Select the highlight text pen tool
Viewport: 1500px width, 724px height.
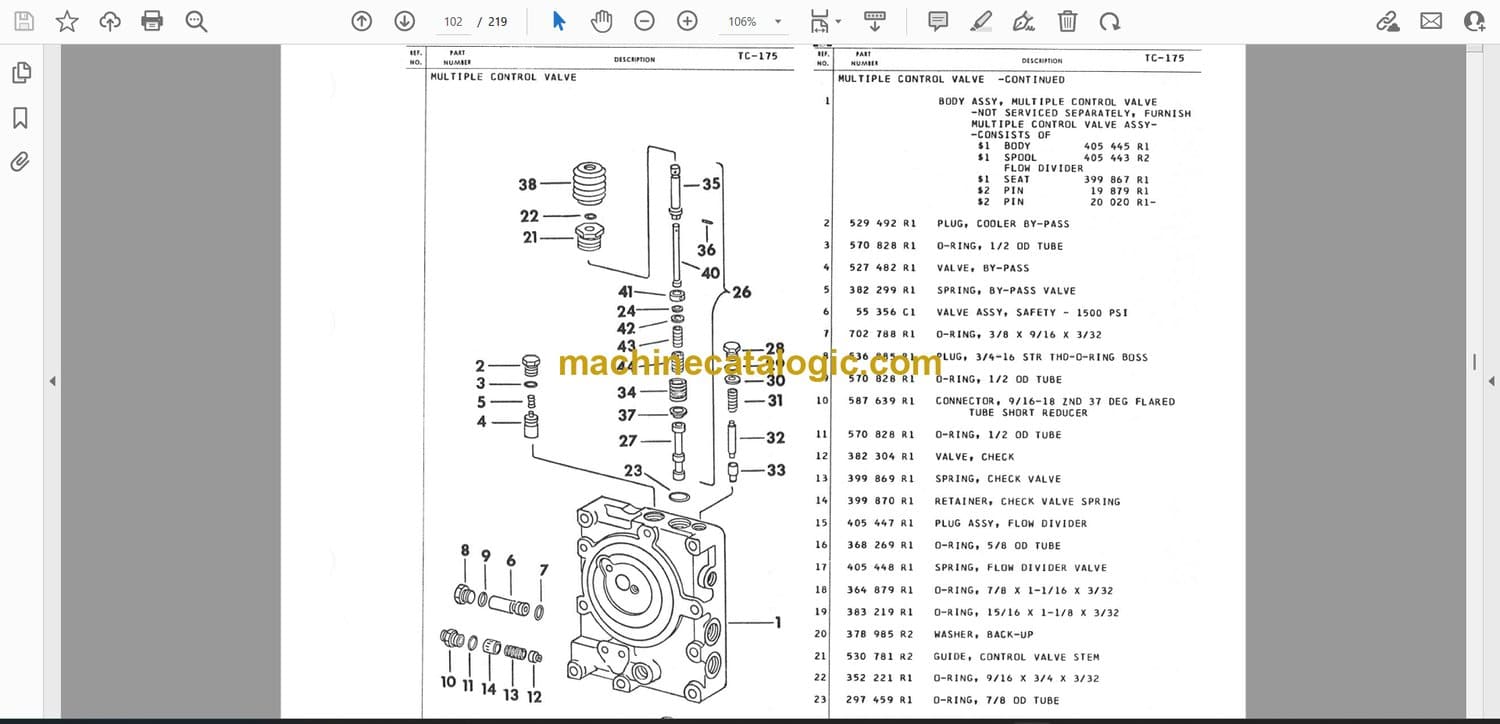point(981,21)
